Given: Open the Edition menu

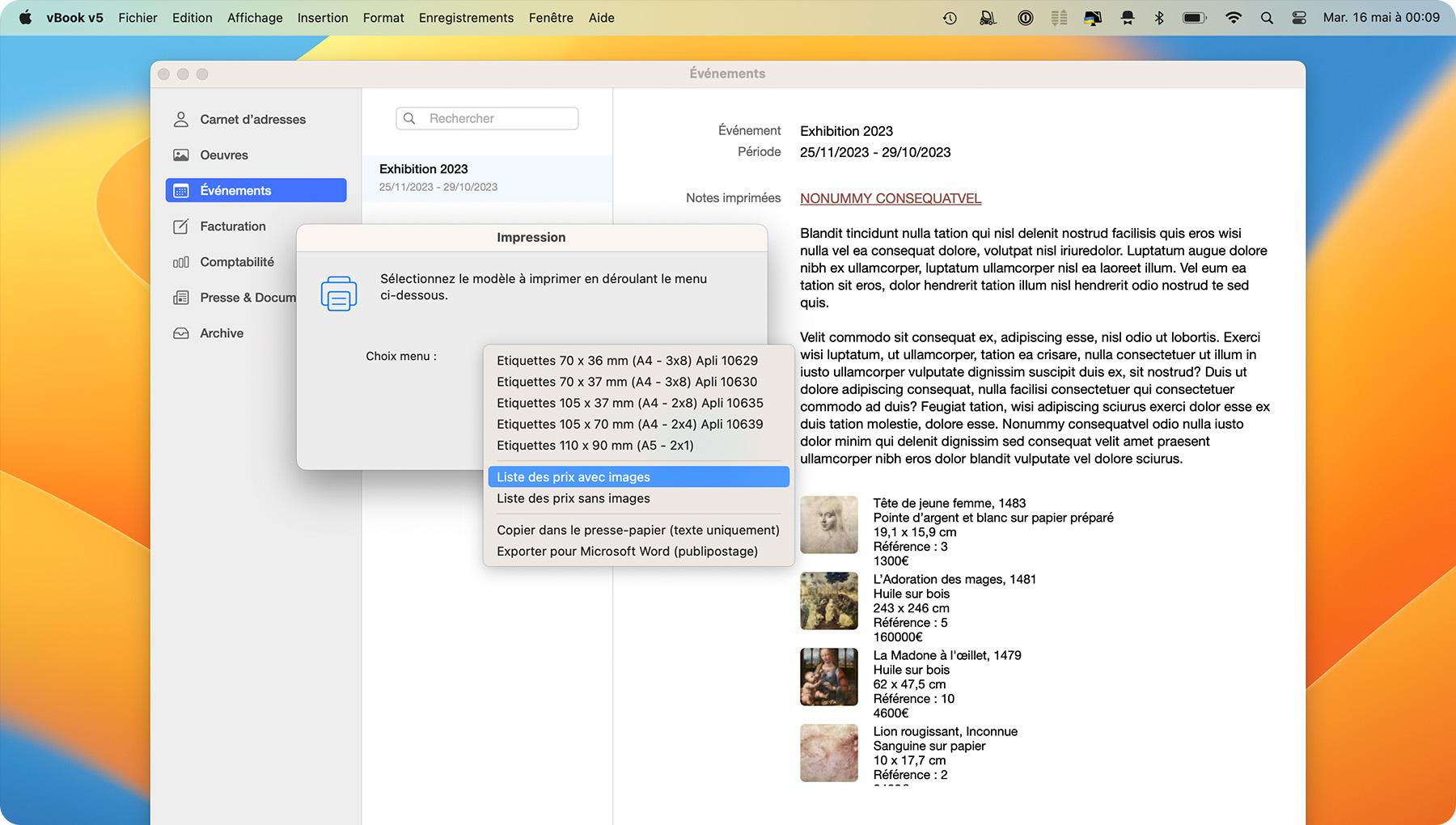Looking at the screenshot, I should pyautogui.click(x=193, y=18).
